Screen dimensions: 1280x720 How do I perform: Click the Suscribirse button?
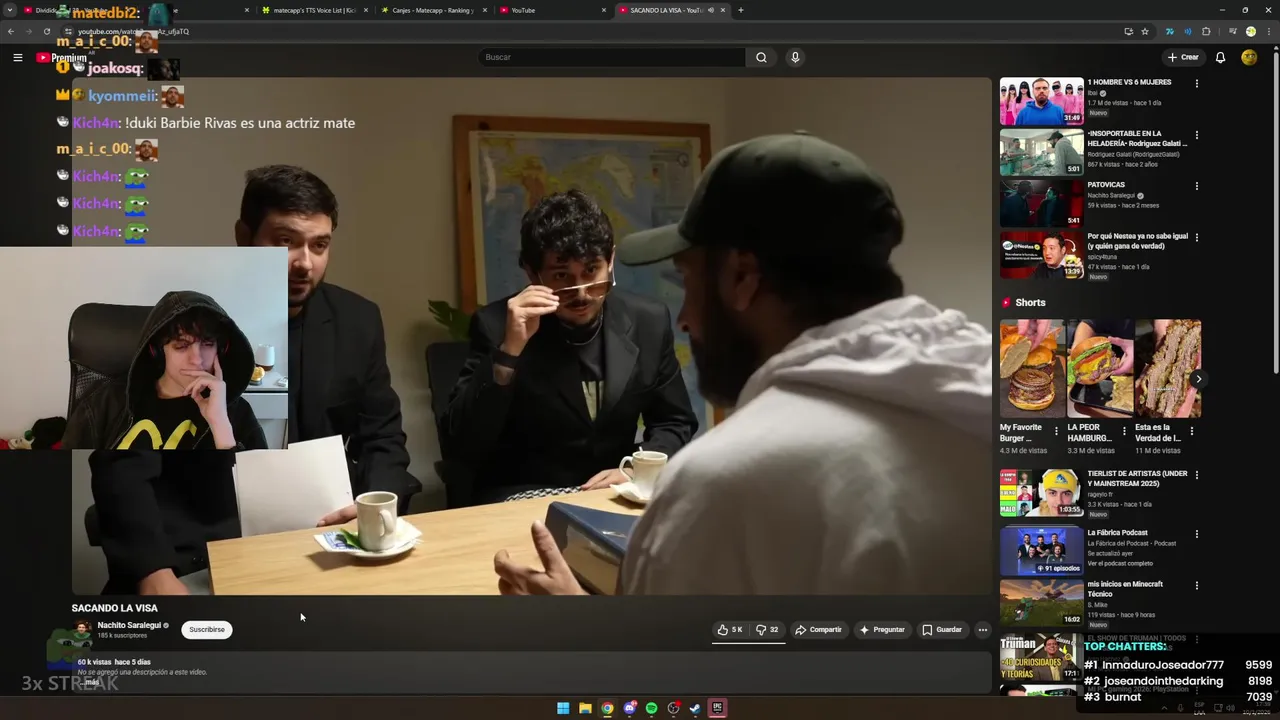[207, 630]
